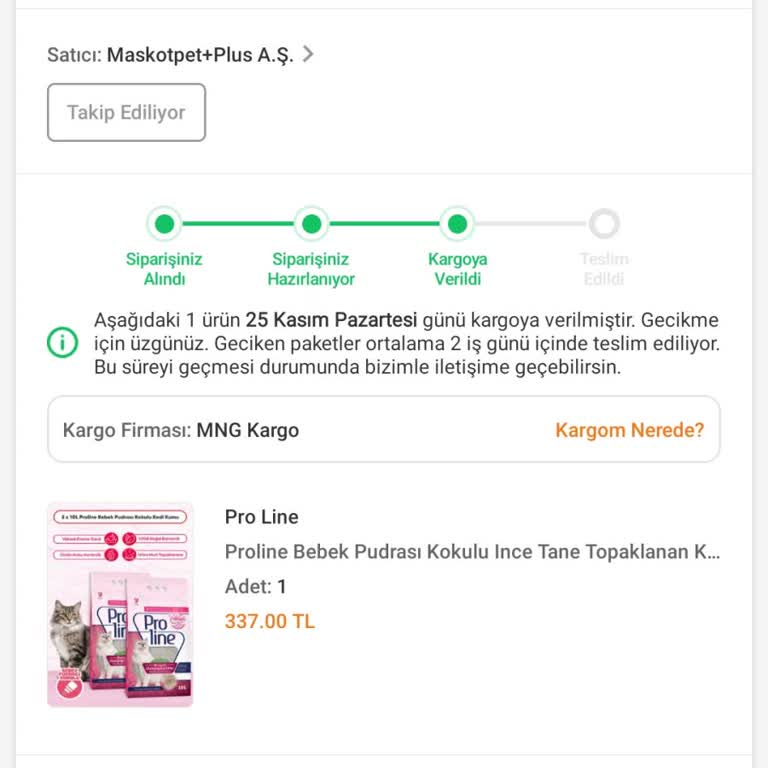Click the Kargoya Verildi step circle
This screenshot has height=768, width=768.
tap(457, 223)
